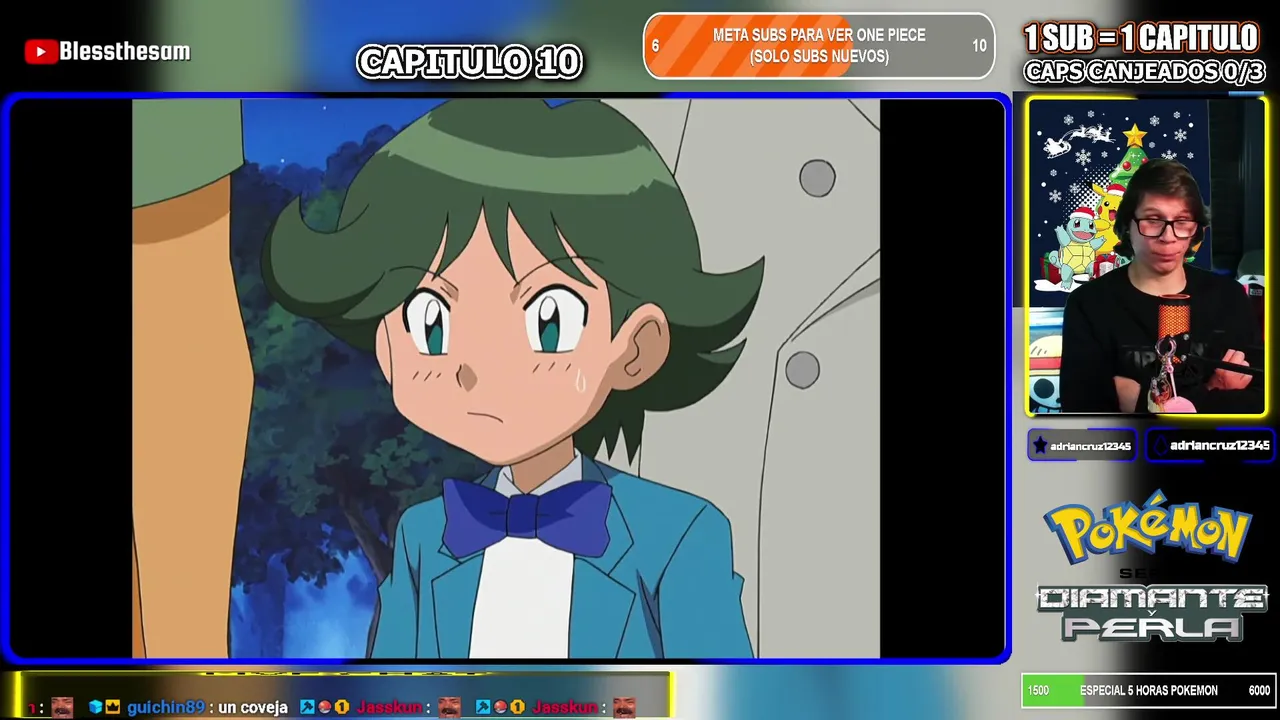Click the number 6 on the sub goal bar
Screen dimensions: 1280x720
tap(655, 46)
